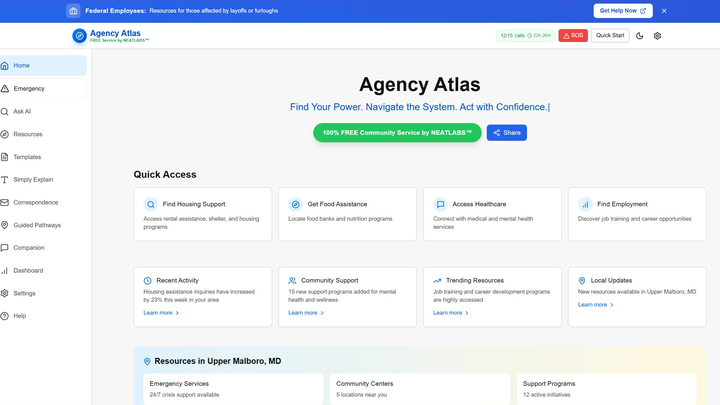Open the Support Programs card

coord(607,389)
